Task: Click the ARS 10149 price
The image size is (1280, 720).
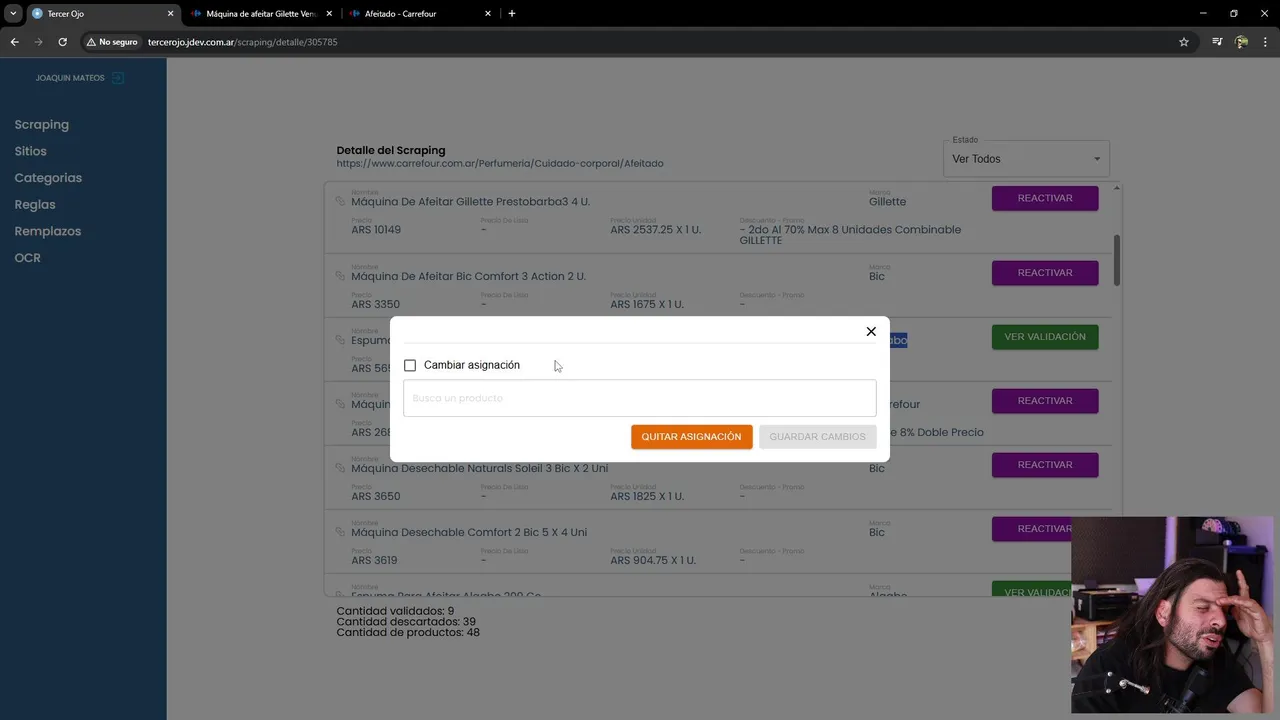Action: 376,230
